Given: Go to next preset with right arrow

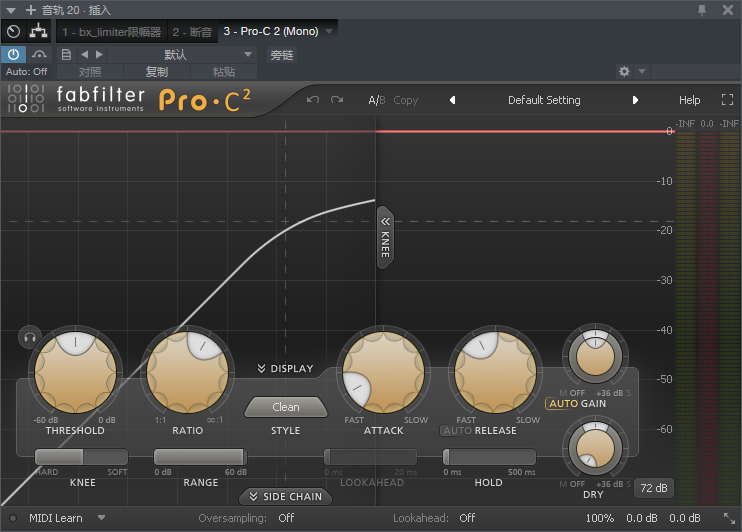Looking at the screenshot, I should point(635,100).
